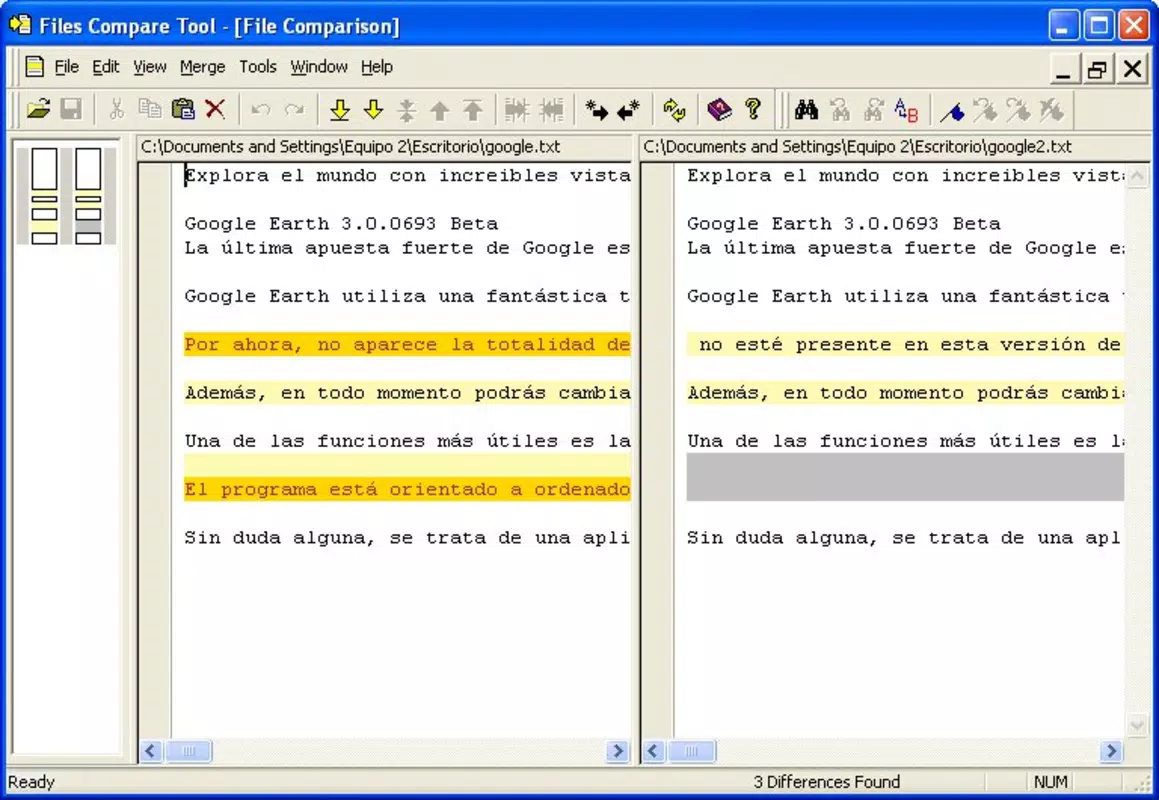Click the Copy icon in the toolbar
The image size is (1159, 800).
point(150,109)
